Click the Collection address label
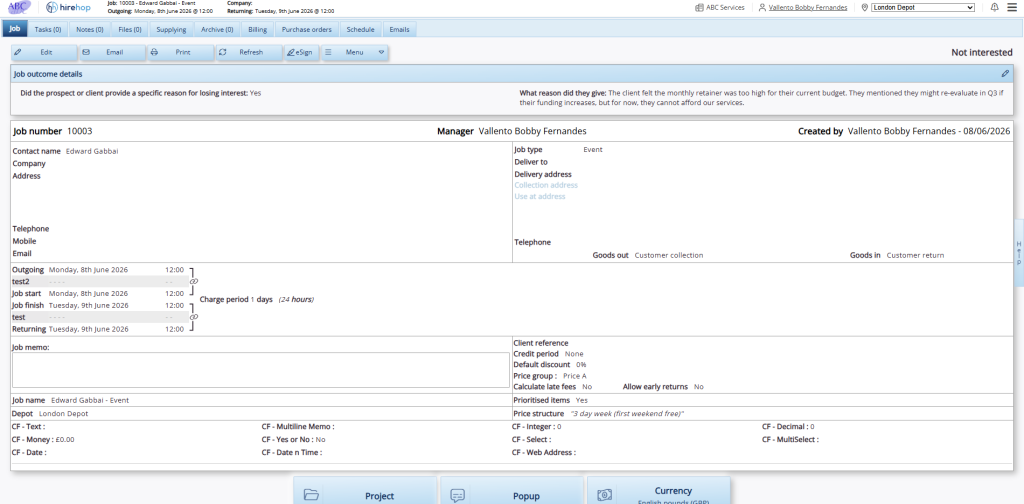This screenshot has height=504, width=1024. [546, 185]
